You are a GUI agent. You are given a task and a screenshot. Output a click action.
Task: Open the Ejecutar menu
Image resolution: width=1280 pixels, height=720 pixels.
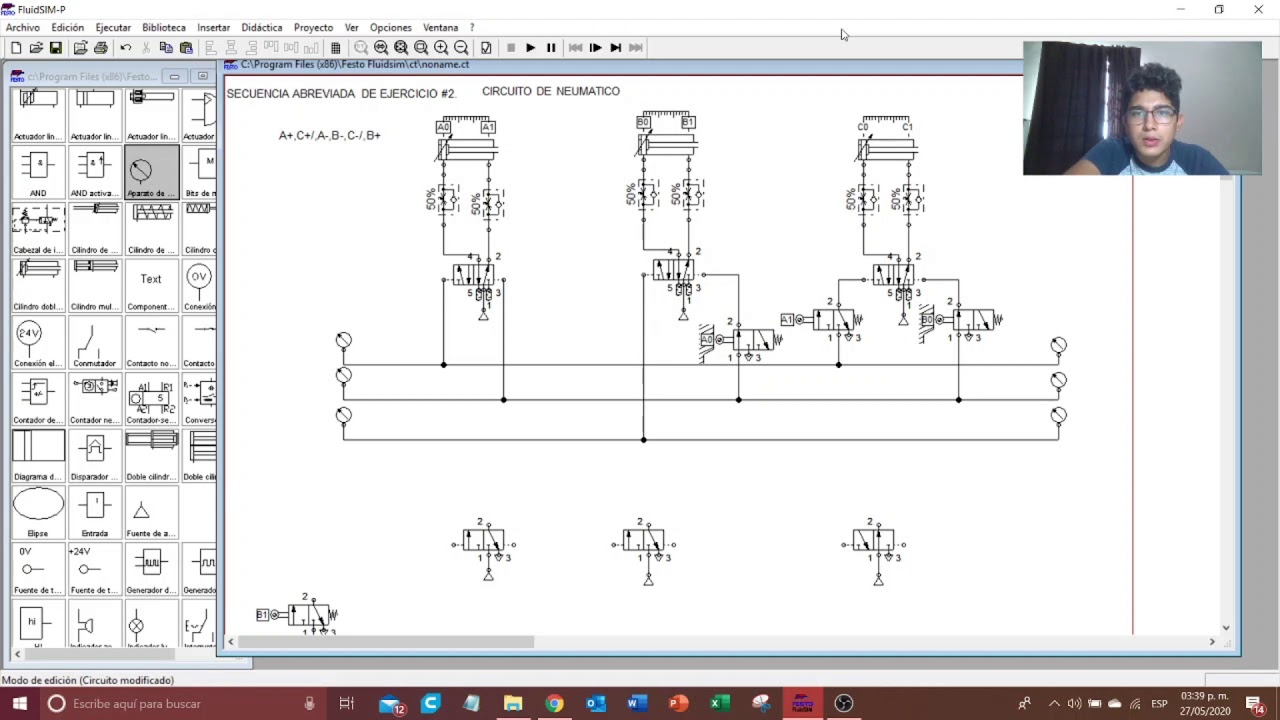[x=113, y=27]
